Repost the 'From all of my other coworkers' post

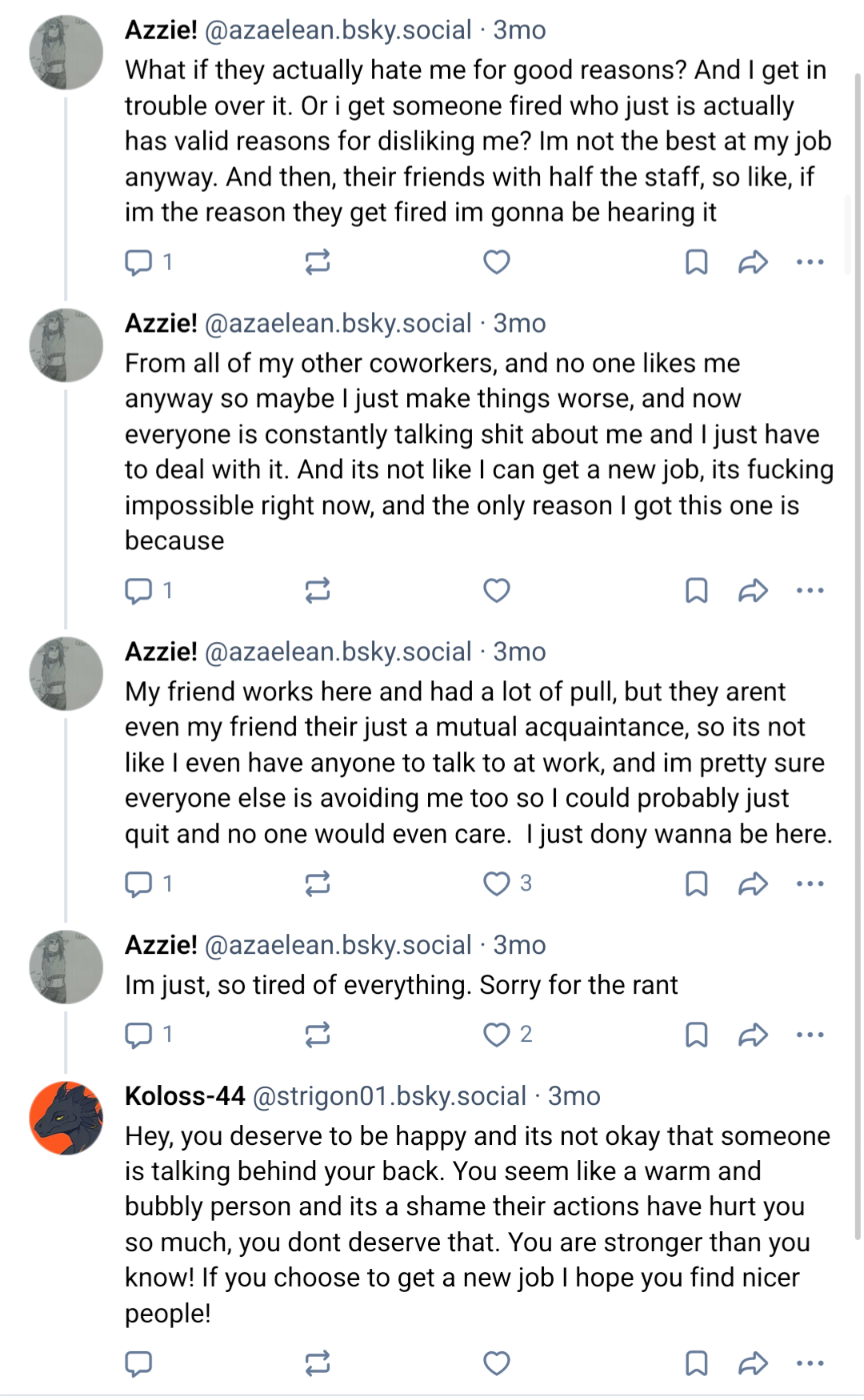pyautogui.click(x=318, y=591)
